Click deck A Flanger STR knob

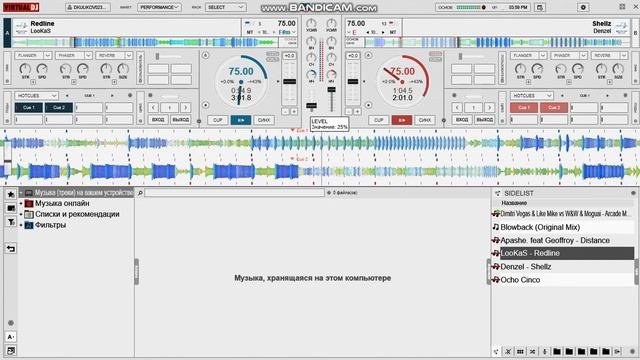25,69
